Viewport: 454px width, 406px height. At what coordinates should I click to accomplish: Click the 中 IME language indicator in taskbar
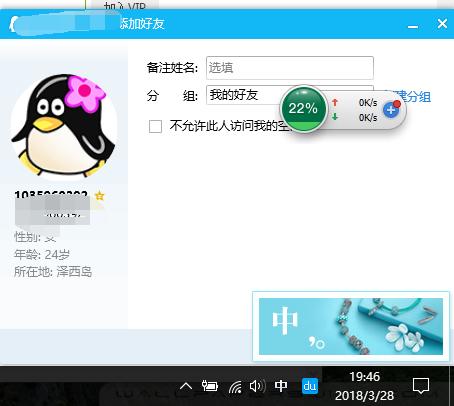tap(281, 386)
